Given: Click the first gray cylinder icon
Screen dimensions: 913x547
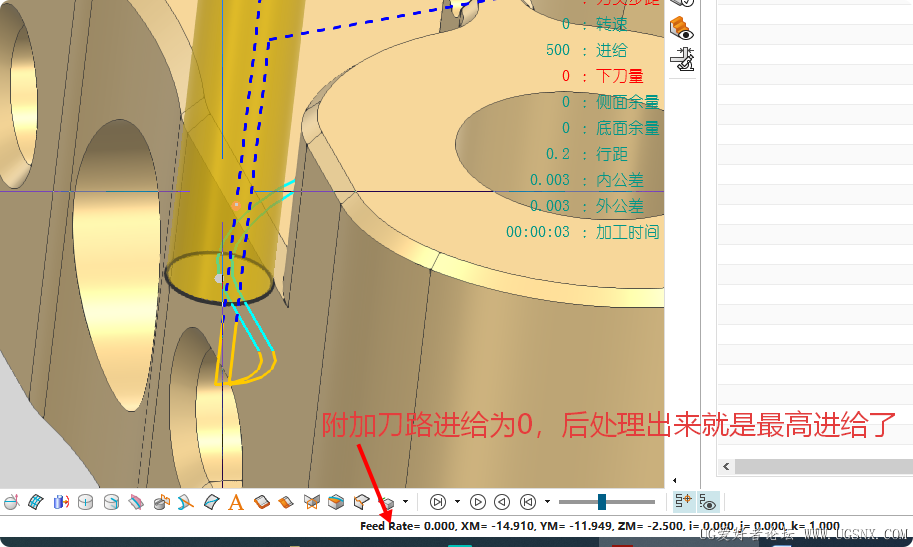Looking at the screenshot, I should tap(86, 502).
